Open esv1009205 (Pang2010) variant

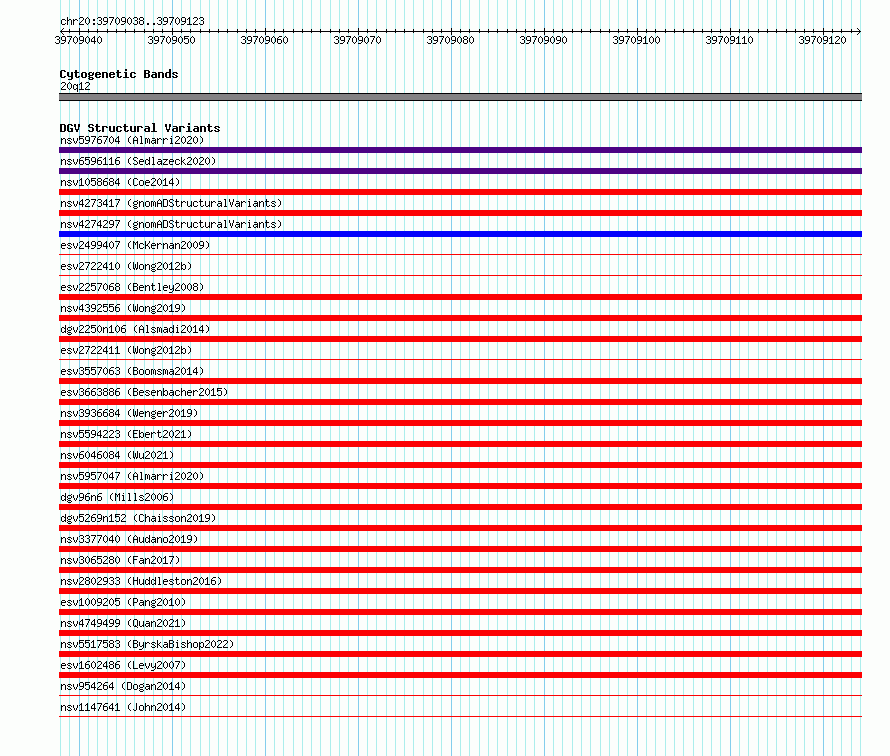pos(123,602)
